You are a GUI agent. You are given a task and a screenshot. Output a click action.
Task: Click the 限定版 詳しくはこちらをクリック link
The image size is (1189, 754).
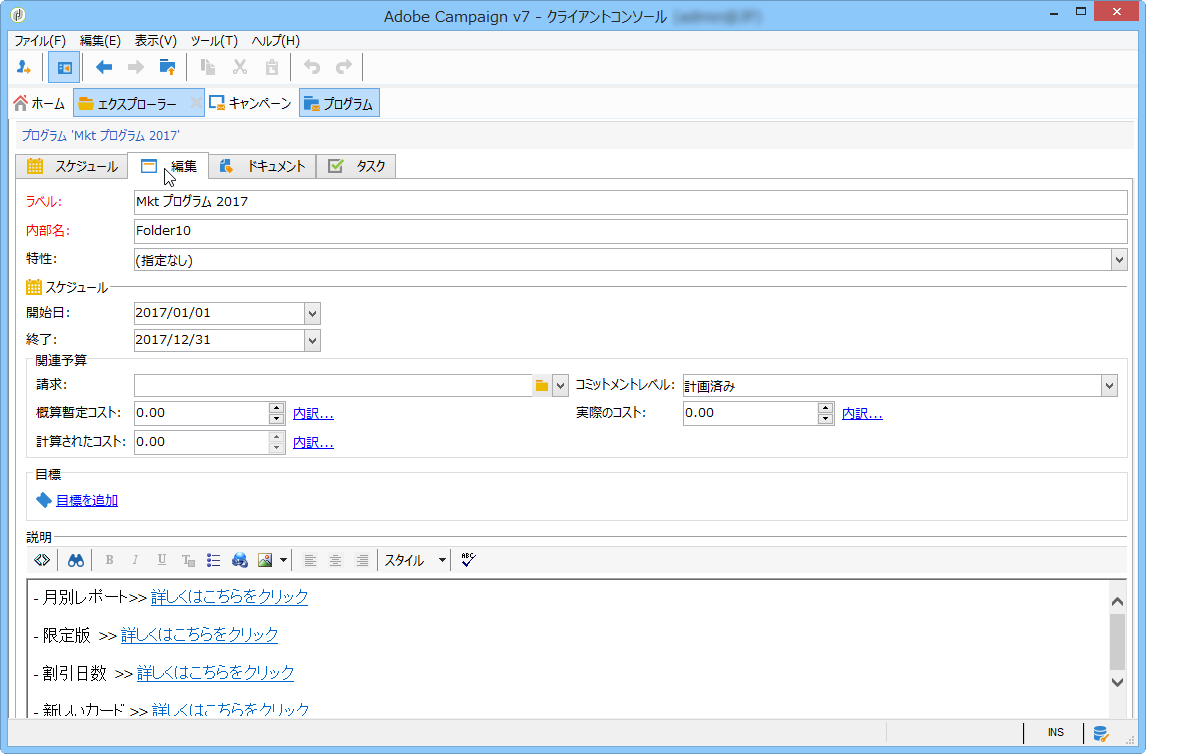tap(199, 635)
